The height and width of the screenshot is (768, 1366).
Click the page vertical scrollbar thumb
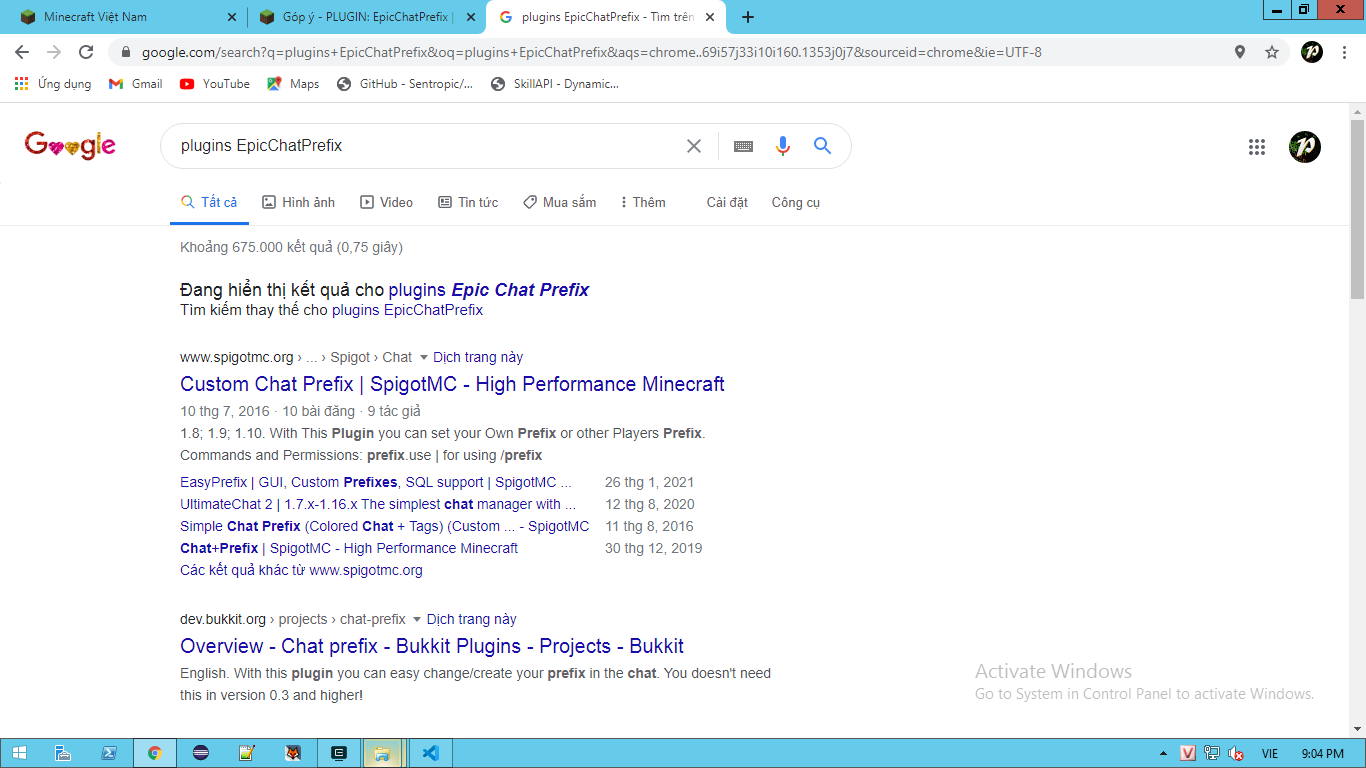pyautogui.click(x=1357, y=209)
